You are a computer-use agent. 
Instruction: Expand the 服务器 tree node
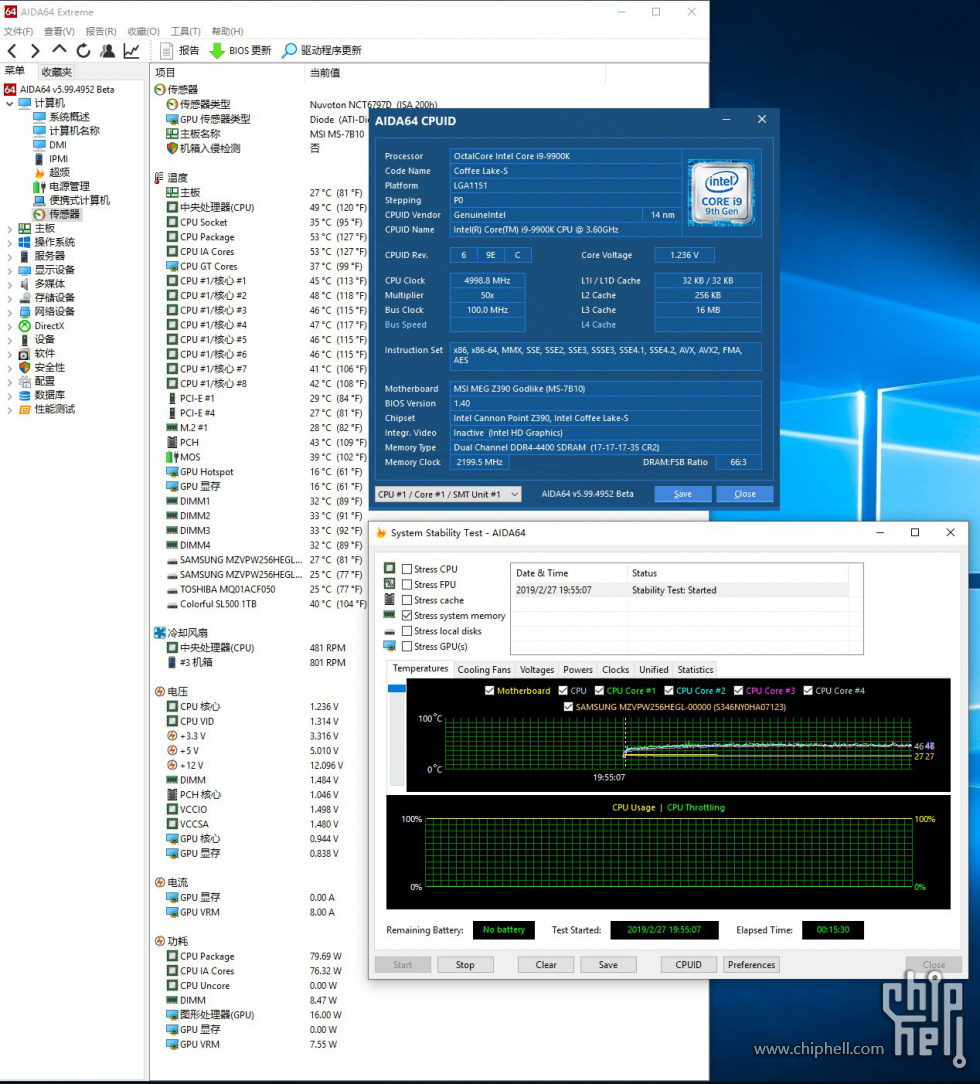(10, 256)
